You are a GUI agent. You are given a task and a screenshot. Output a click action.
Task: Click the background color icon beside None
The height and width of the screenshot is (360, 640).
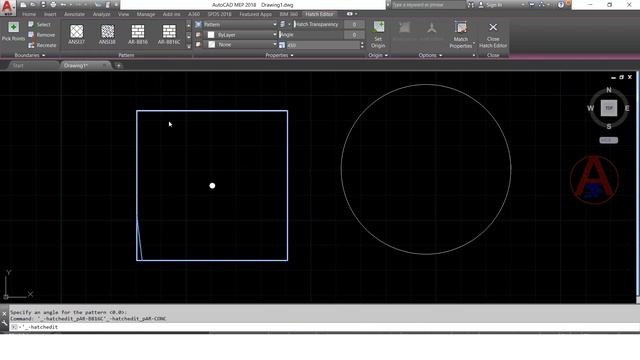(x=198, y=44)
